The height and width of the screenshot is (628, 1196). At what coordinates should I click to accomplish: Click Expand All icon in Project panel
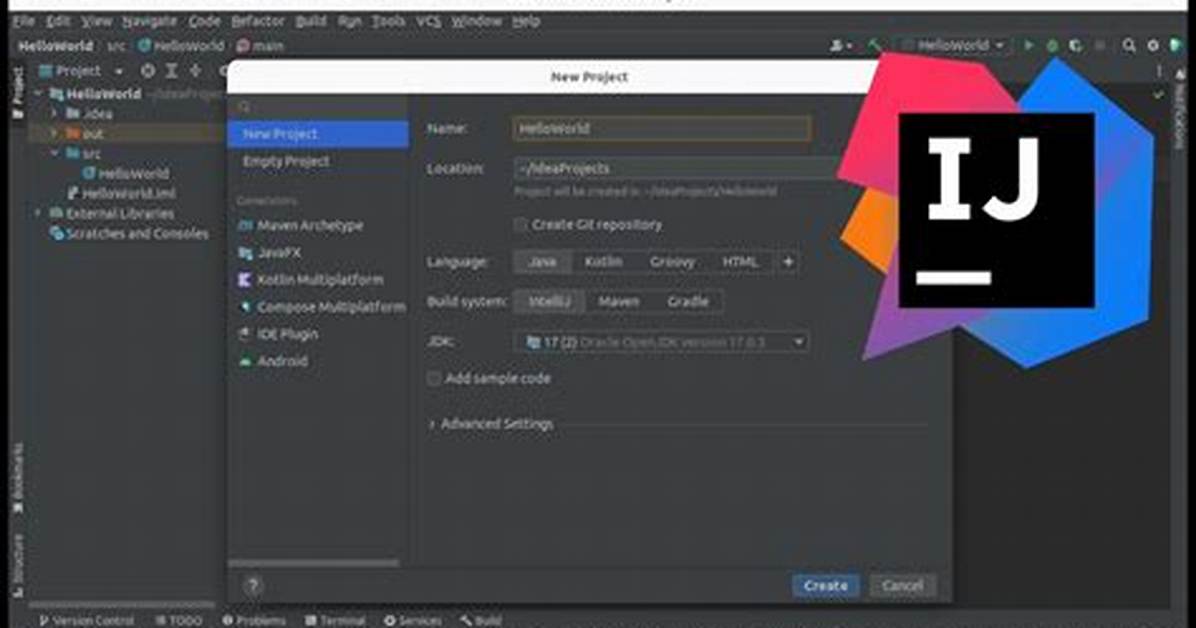[x=172, y=71]
